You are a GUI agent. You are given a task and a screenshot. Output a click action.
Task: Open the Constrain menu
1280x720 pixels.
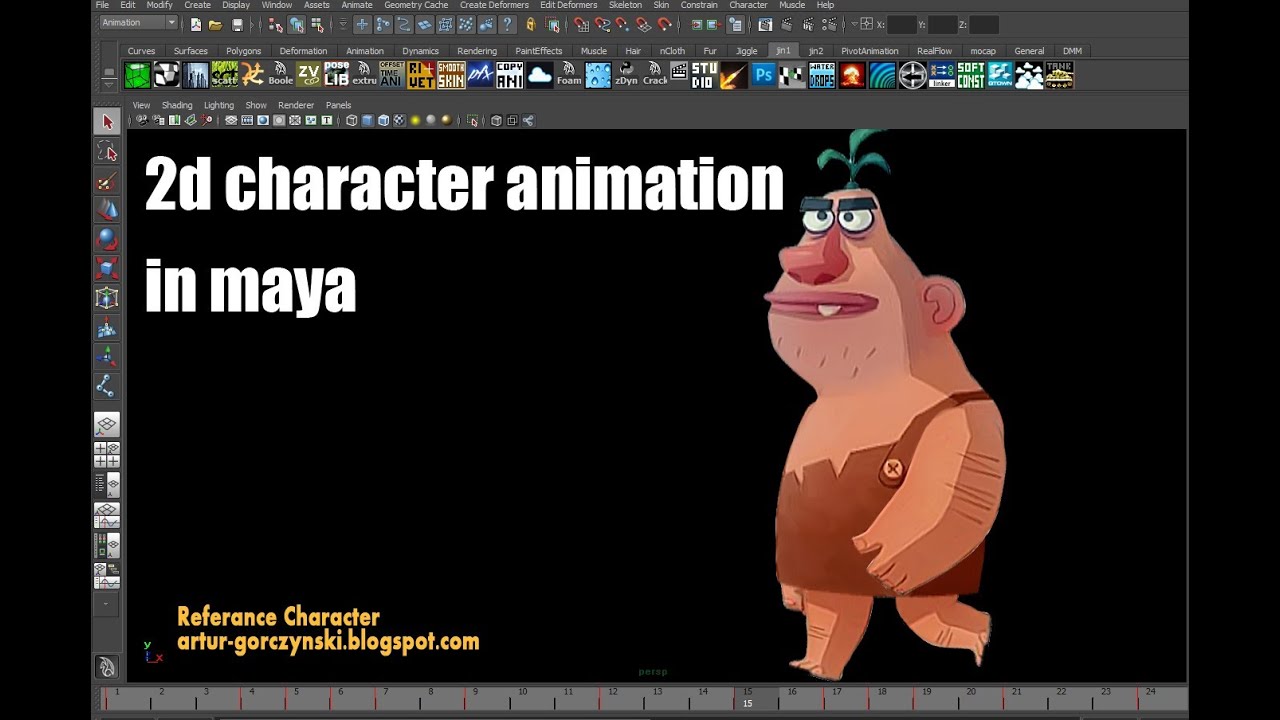(699, 5)
